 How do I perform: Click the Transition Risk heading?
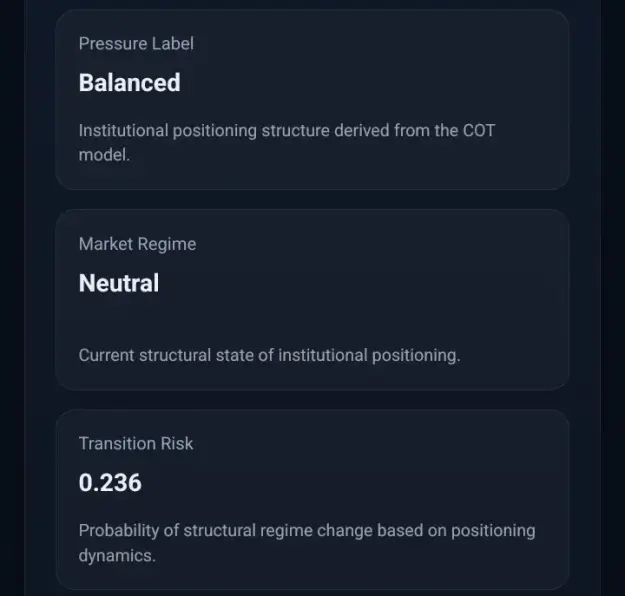[x=136, y=444]
